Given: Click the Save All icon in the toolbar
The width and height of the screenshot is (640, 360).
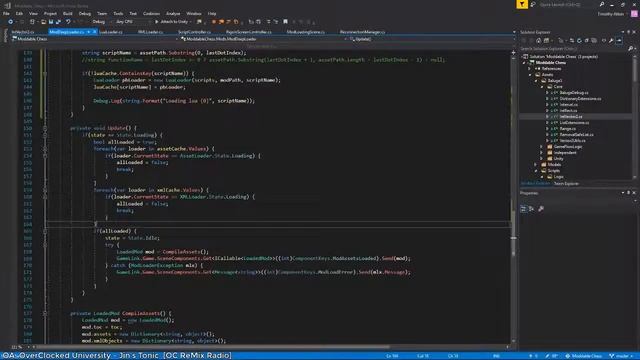Looking at the screenshot, I should [58, 22].
